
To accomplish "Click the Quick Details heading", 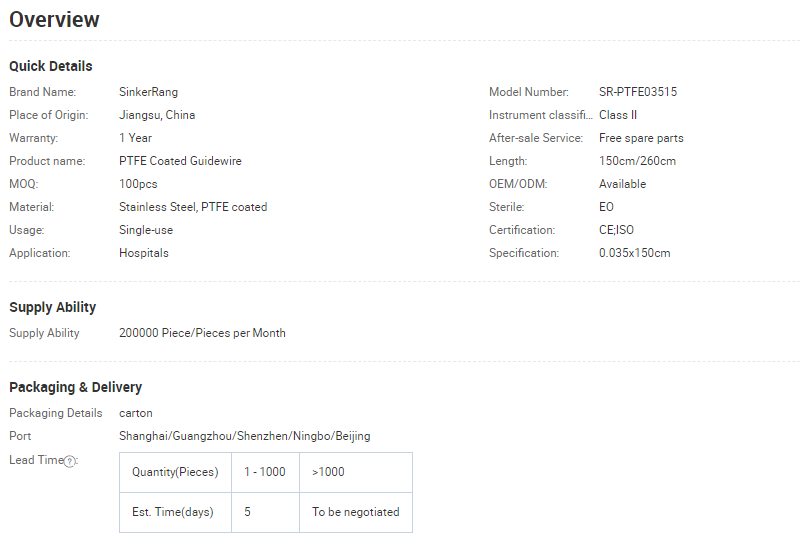I will click(51, 66).
